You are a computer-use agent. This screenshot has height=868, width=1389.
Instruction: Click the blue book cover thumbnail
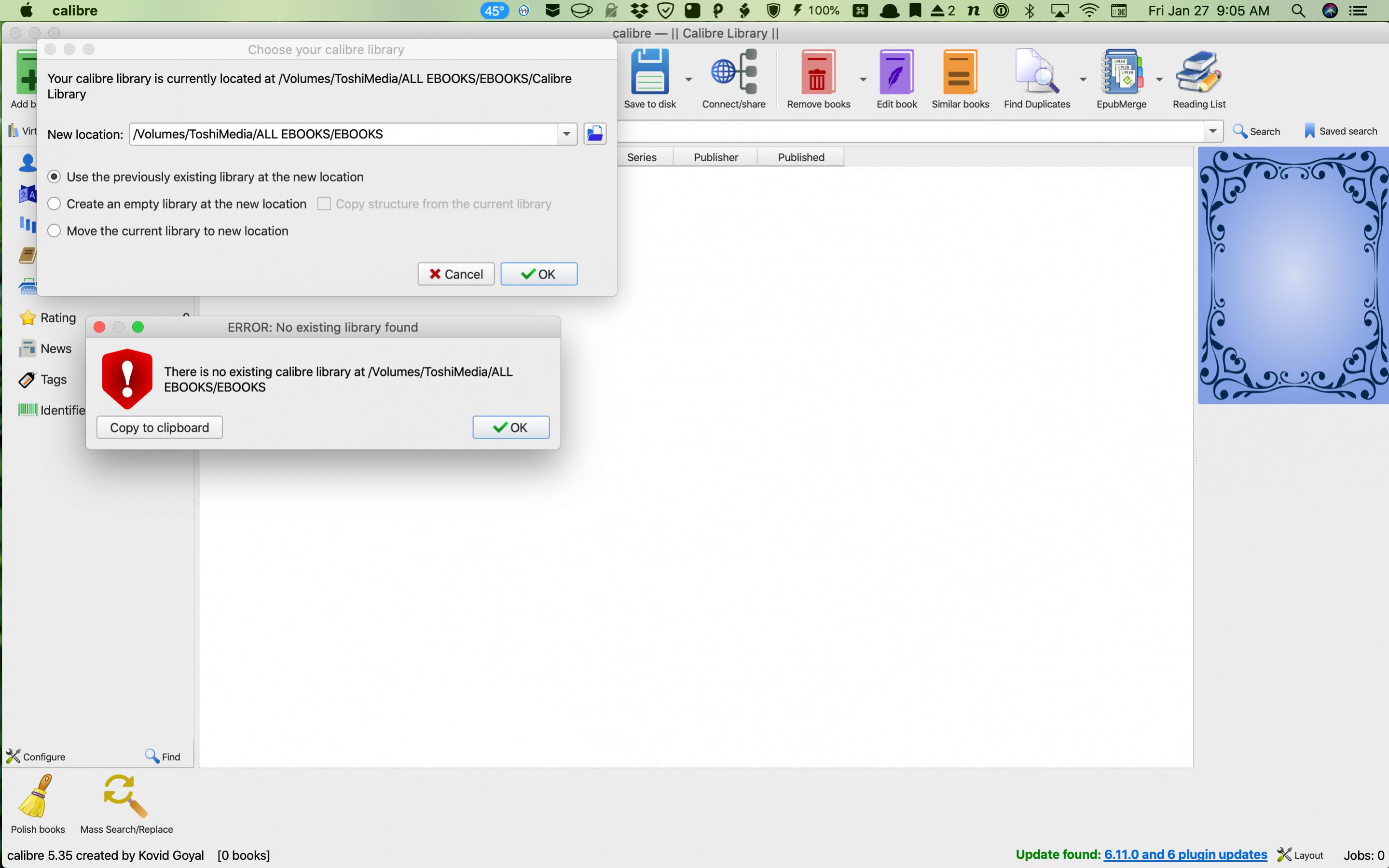[x=1293, y=275]
